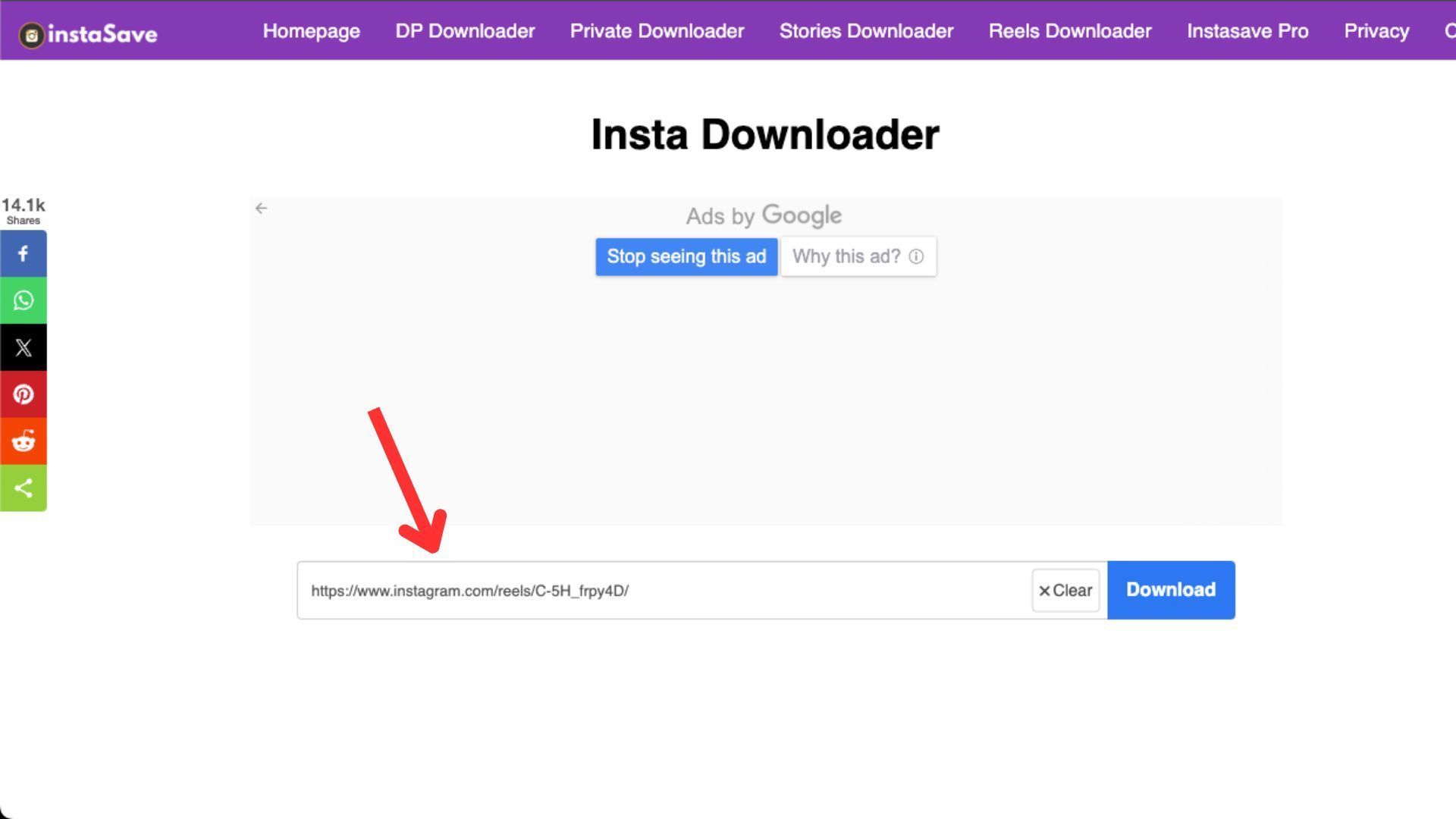Click the Ads by Google label
Screen dimensions: 1456x819
pos(764,216)
